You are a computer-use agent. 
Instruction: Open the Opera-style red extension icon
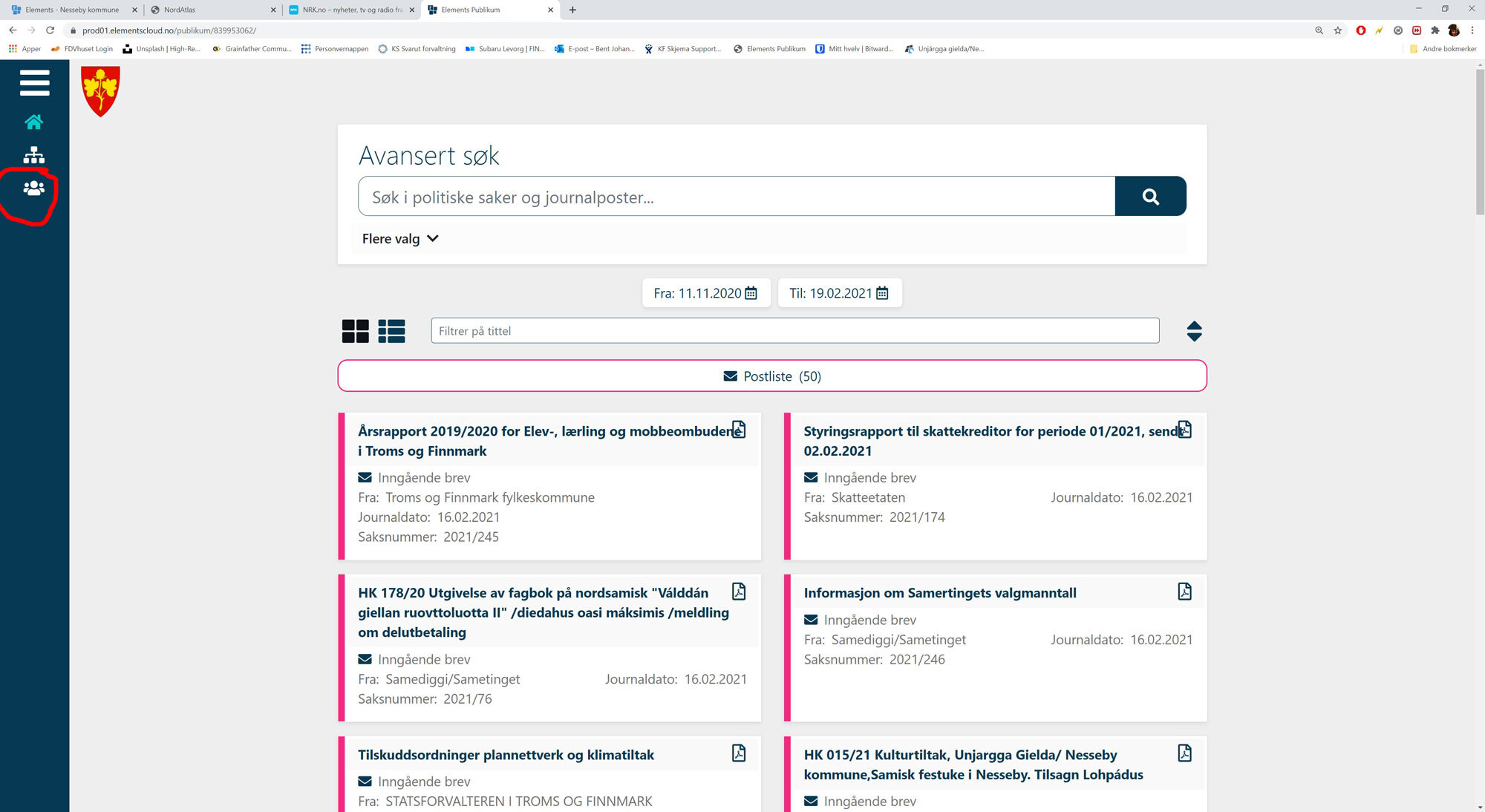1360,30
